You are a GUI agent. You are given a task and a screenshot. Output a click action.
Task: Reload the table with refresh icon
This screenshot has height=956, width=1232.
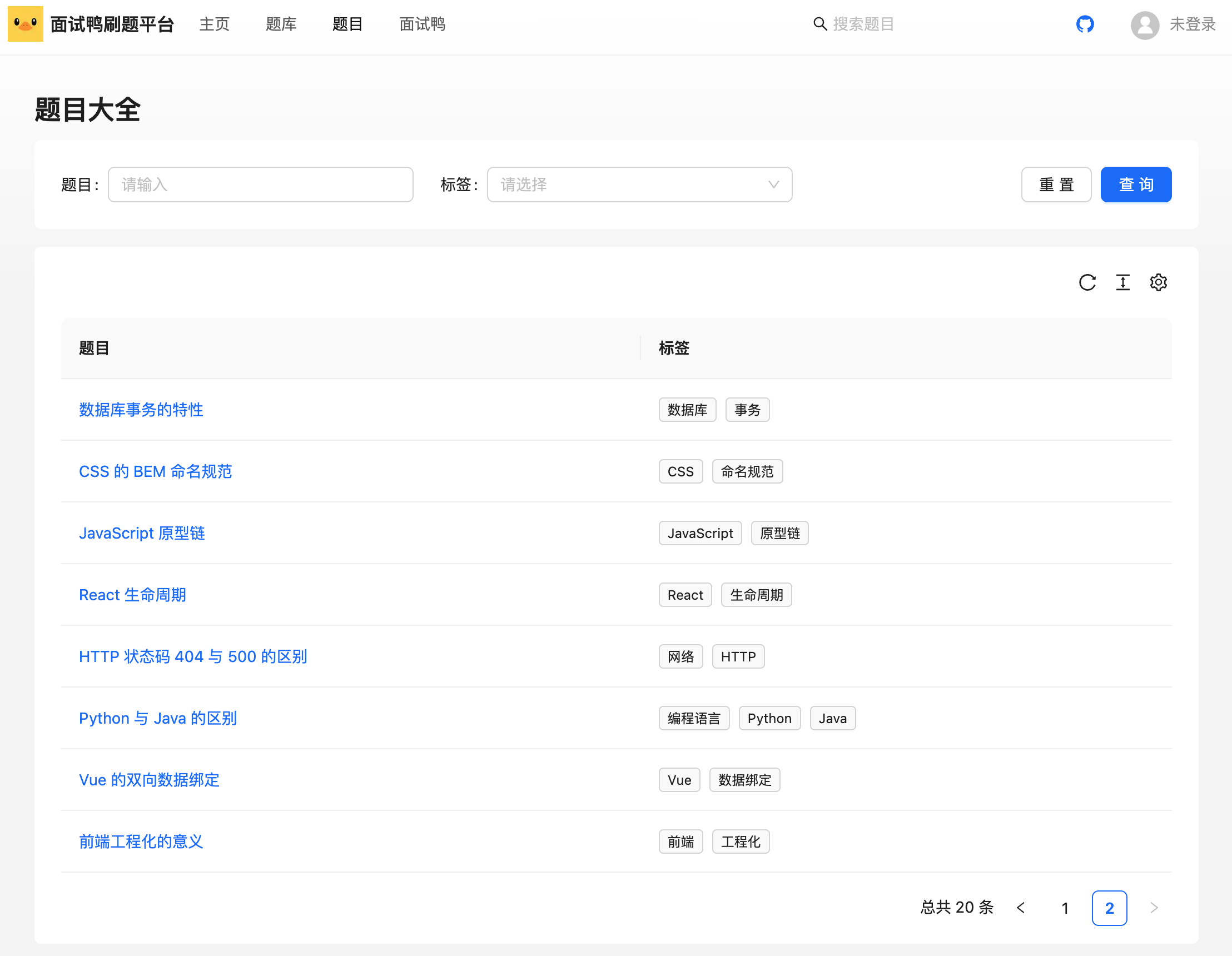tap(1087, 282)
